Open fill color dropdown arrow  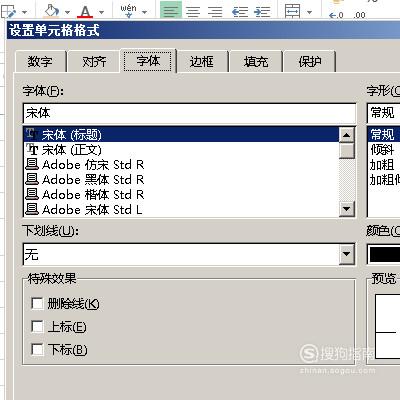point(67,12)
